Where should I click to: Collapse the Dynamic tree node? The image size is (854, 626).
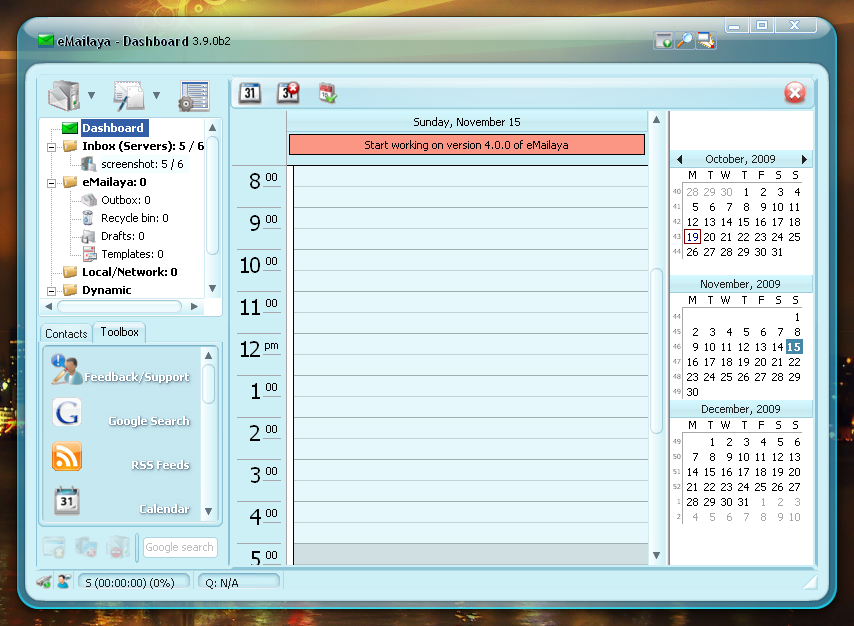pos(51,291)
